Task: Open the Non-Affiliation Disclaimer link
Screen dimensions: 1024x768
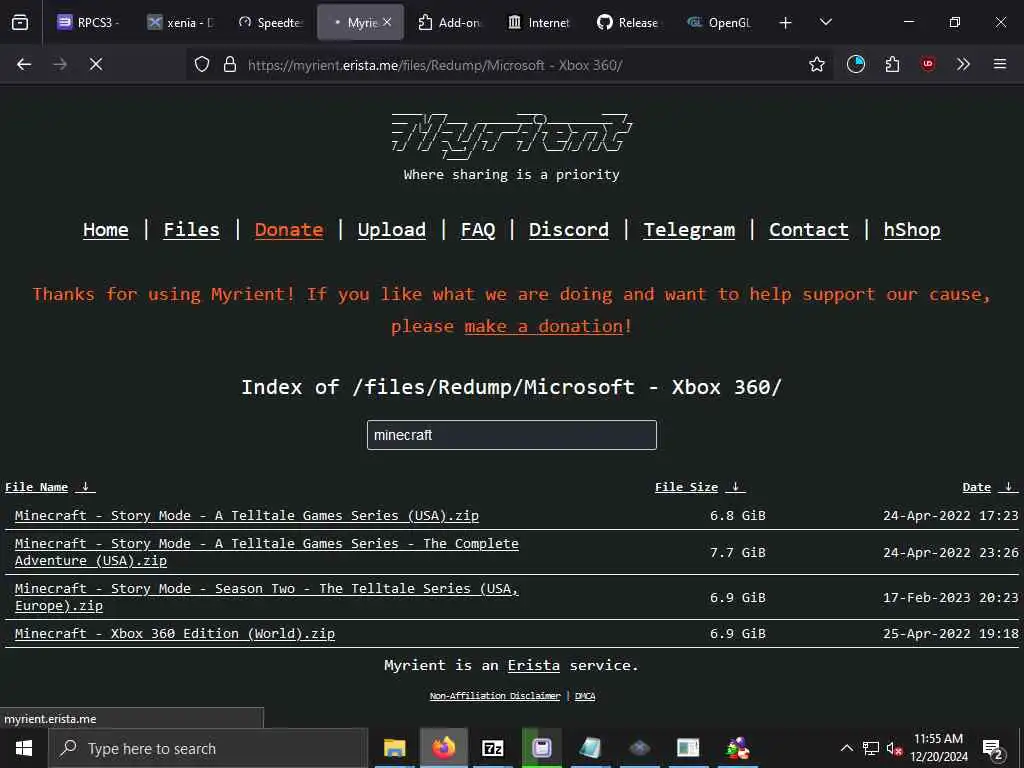Action: [495, 696]
